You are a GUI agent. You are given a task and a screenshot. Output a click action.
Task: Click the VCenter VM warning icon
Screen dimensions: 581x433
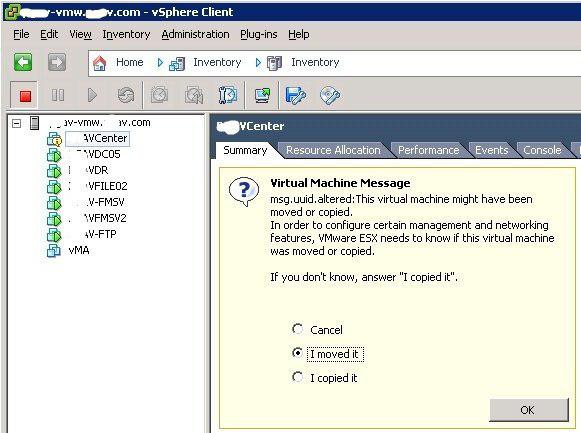pyautogui.click(x=54, y=139)
